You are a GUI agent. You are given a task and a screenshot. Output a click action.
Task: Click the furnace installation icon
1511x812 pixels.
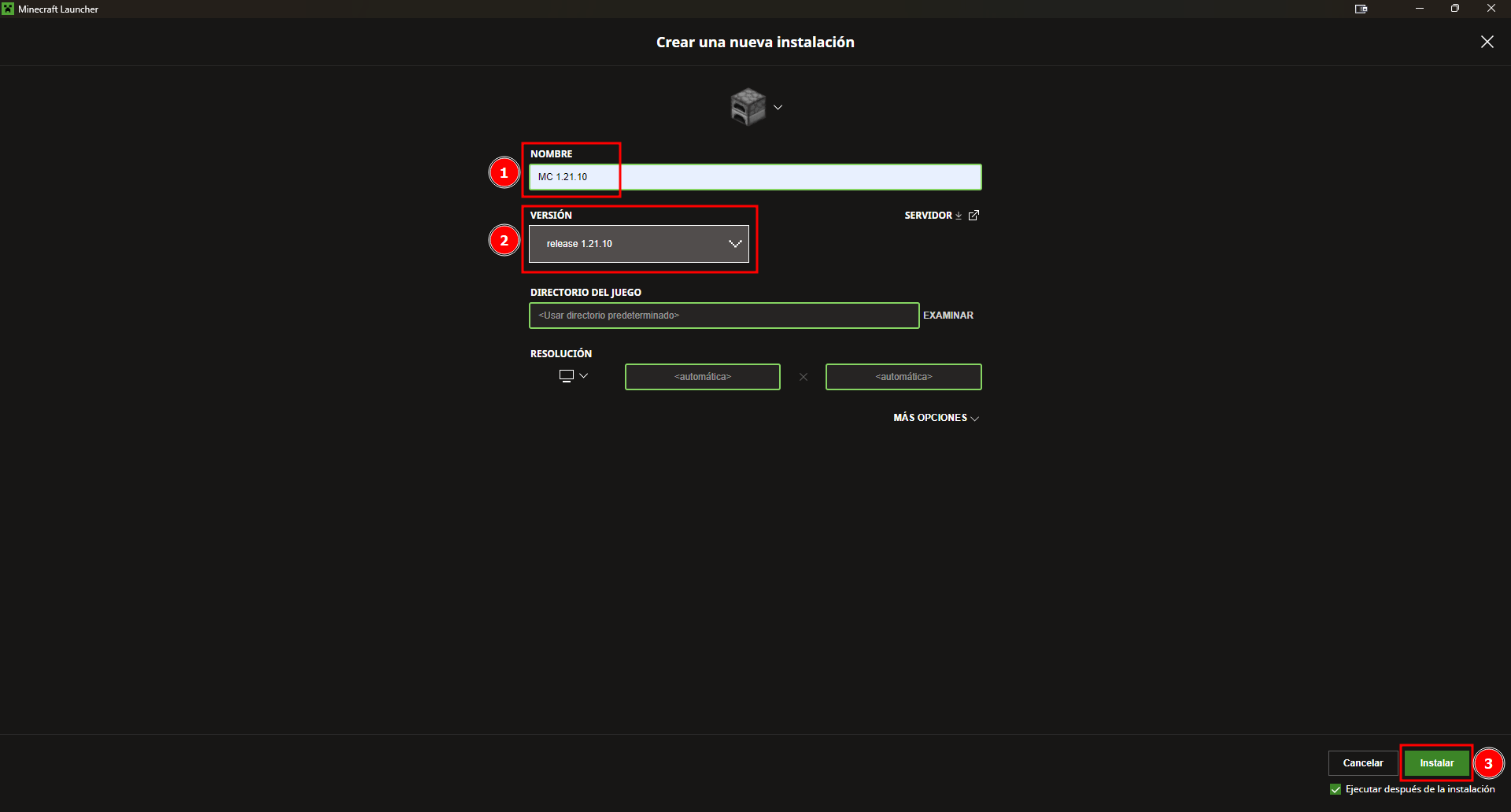tap(748, 106)
